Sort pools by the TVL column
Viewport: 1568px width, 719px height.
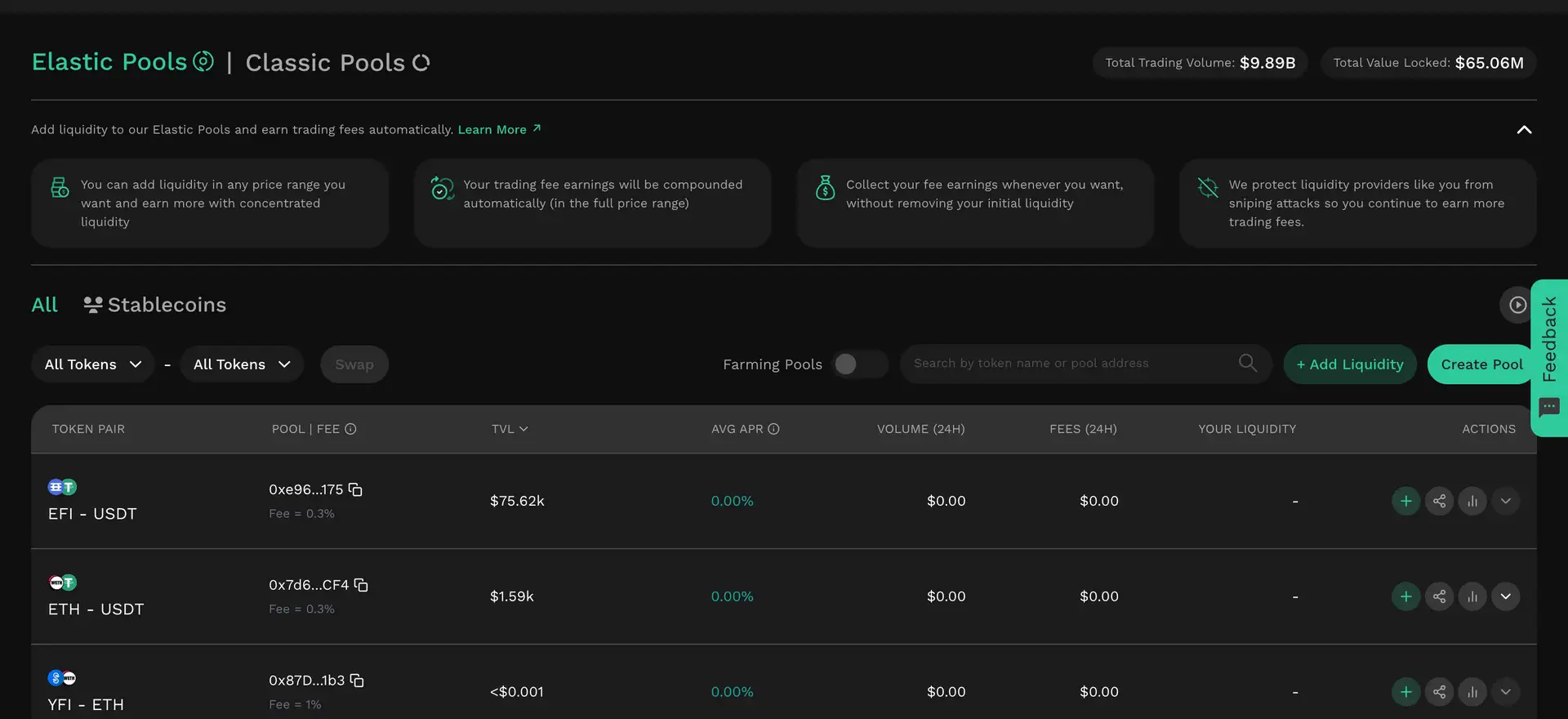click(x=510, y=429)
